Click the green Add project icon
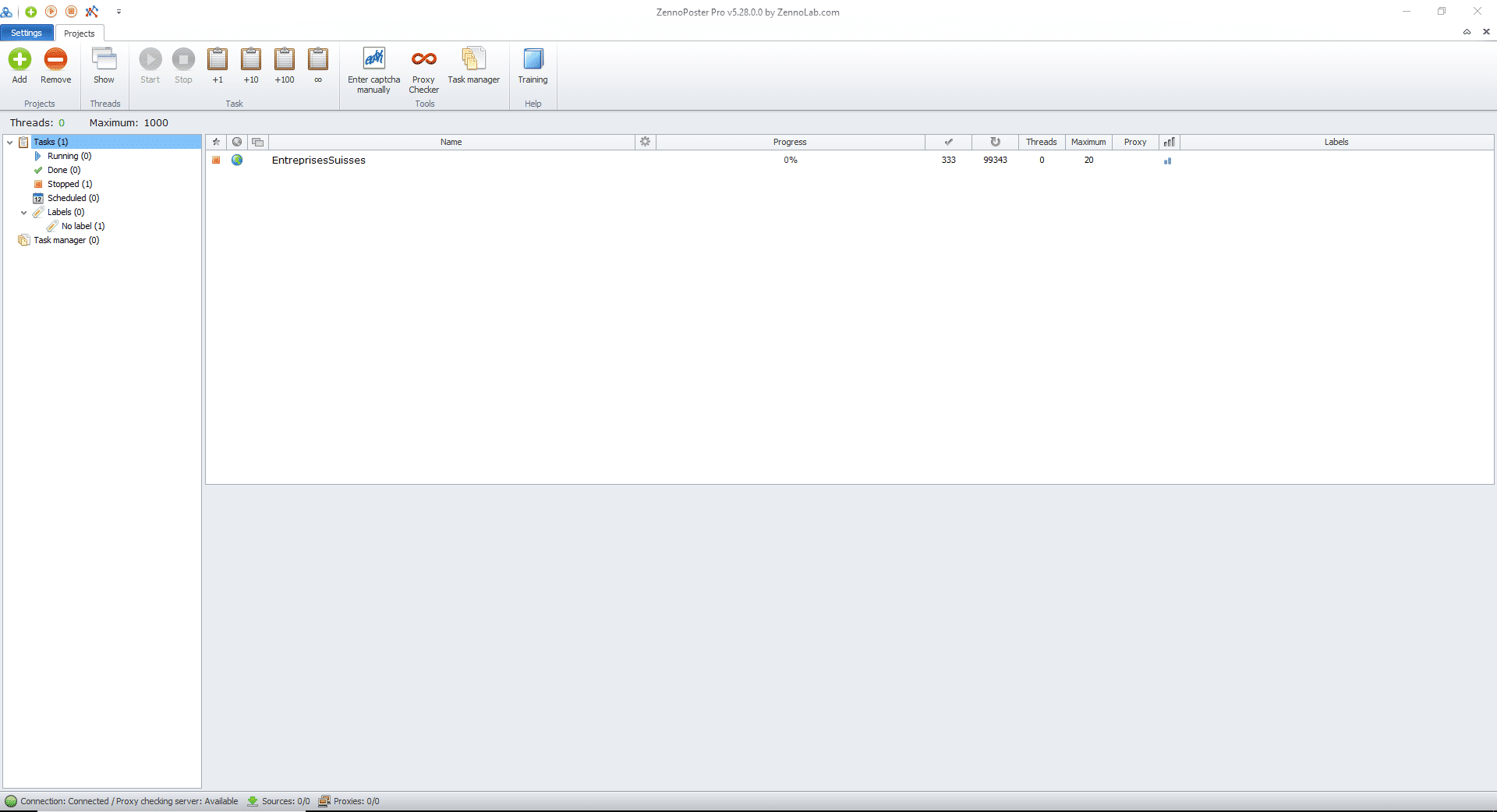 [19, 60]
